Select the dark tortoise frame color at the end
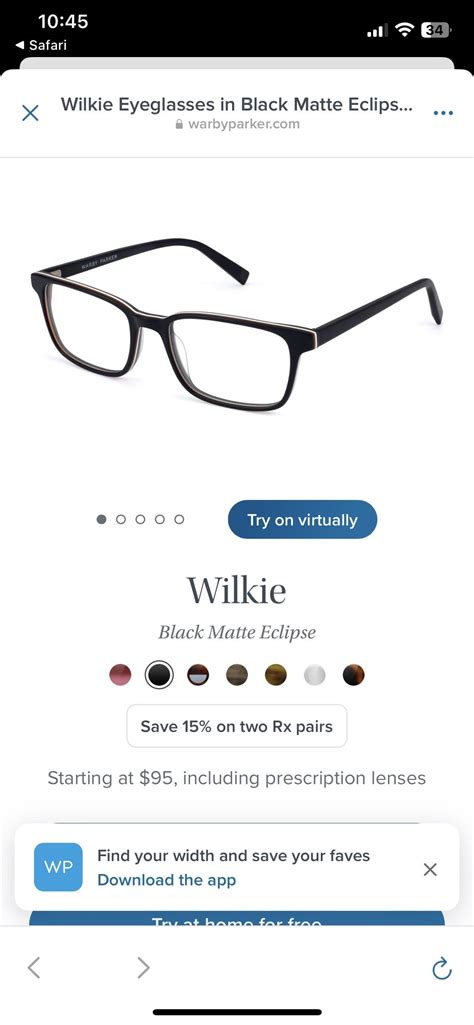This screenshot has height=1025, width=474. (x=354, y=675)
